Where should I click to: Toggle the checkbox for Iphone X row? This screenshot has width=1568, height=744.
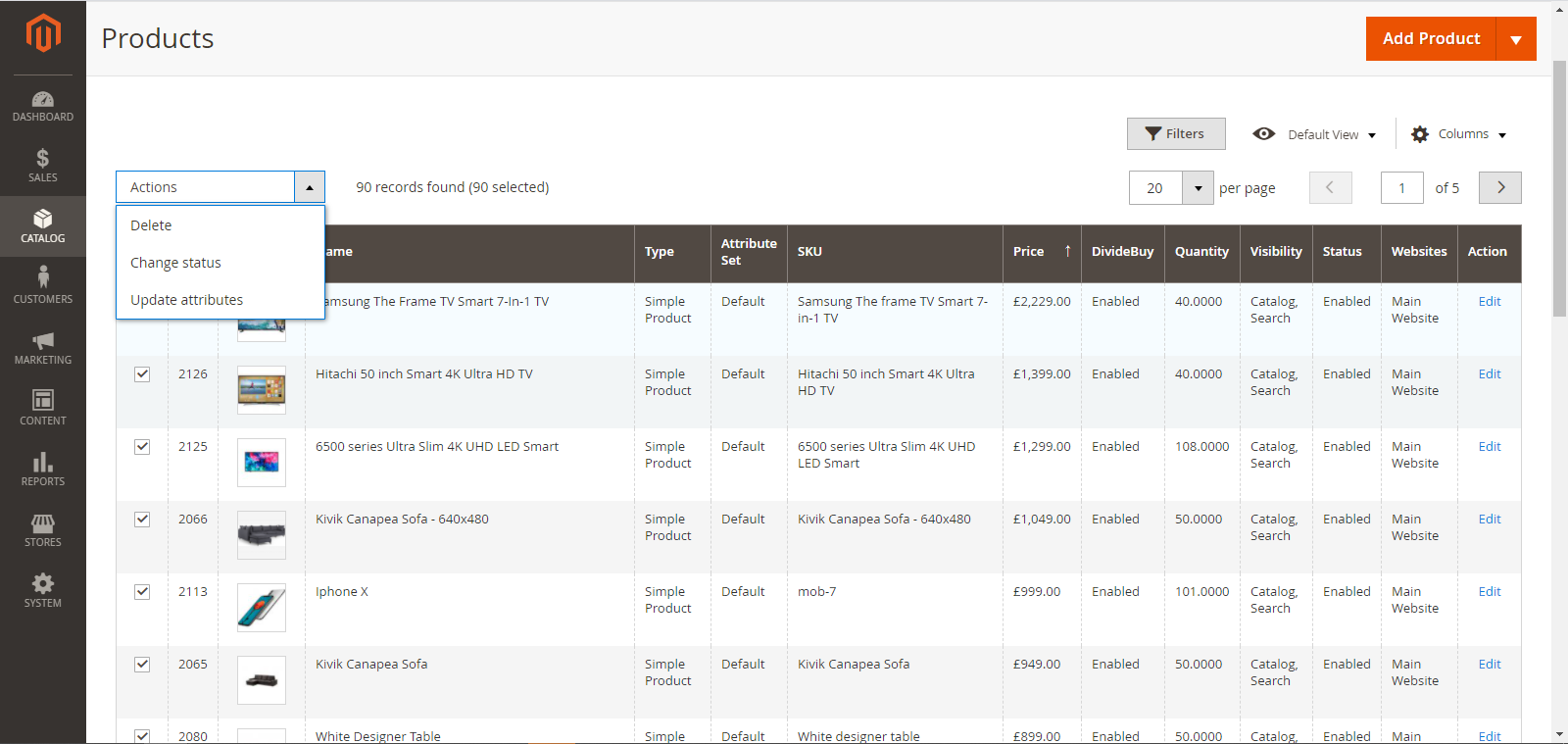coord(142,592)
